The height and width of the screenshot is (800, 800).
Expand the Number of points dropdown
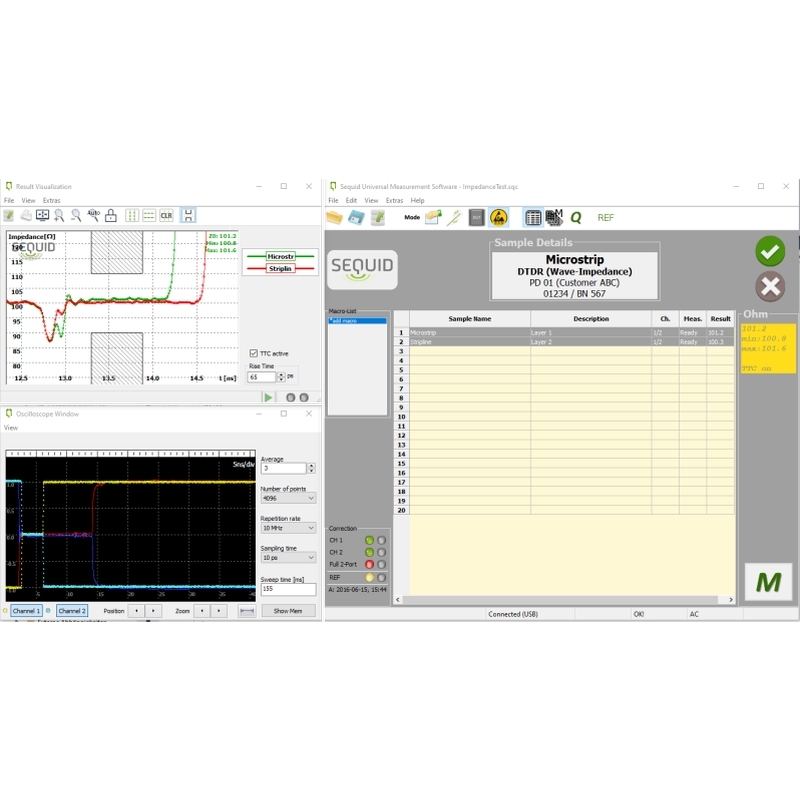coord(288,498)
